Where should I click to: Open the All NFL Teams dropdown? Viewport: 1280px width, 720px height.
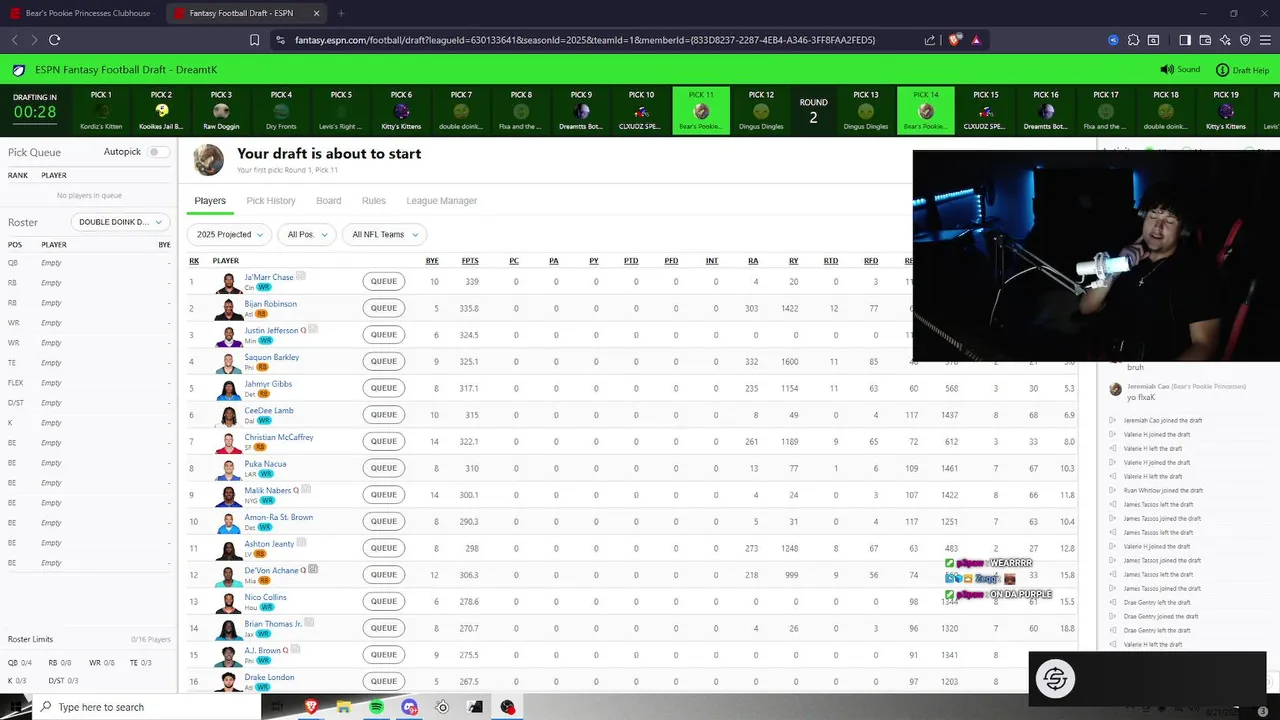[384, 234]
